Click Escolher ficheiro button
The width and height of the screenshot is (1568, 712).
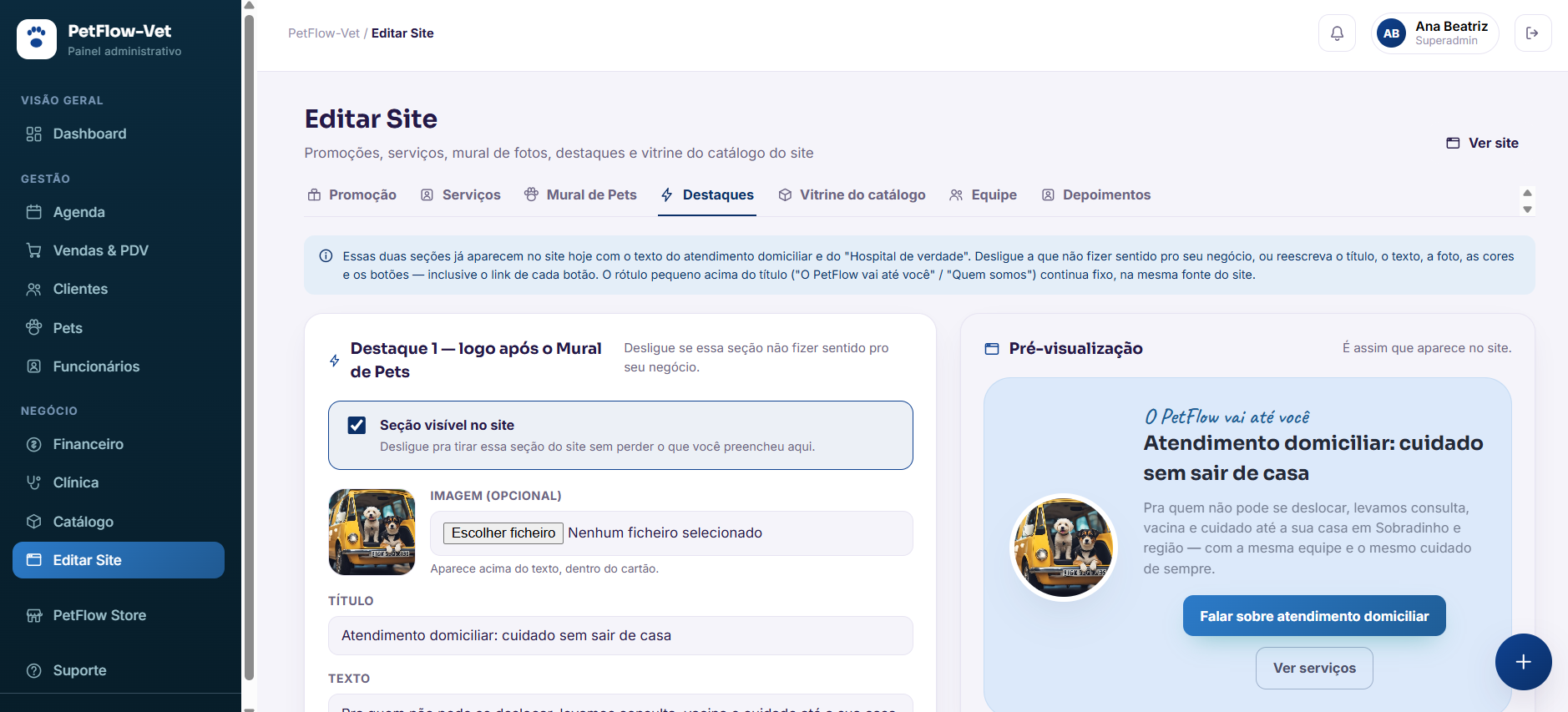tap(503, 533)
